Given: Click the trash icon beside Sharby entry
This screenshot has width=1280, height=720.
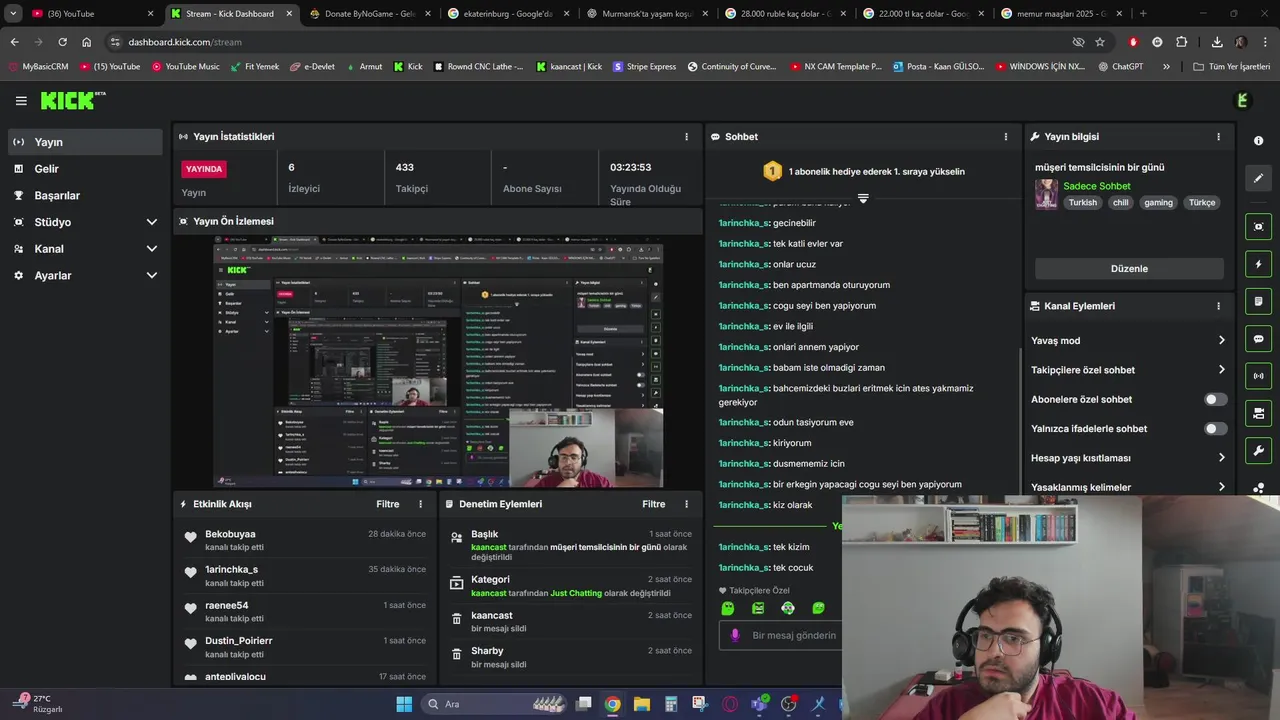Looking at the screenshot, I should click(x=456, y=654).
